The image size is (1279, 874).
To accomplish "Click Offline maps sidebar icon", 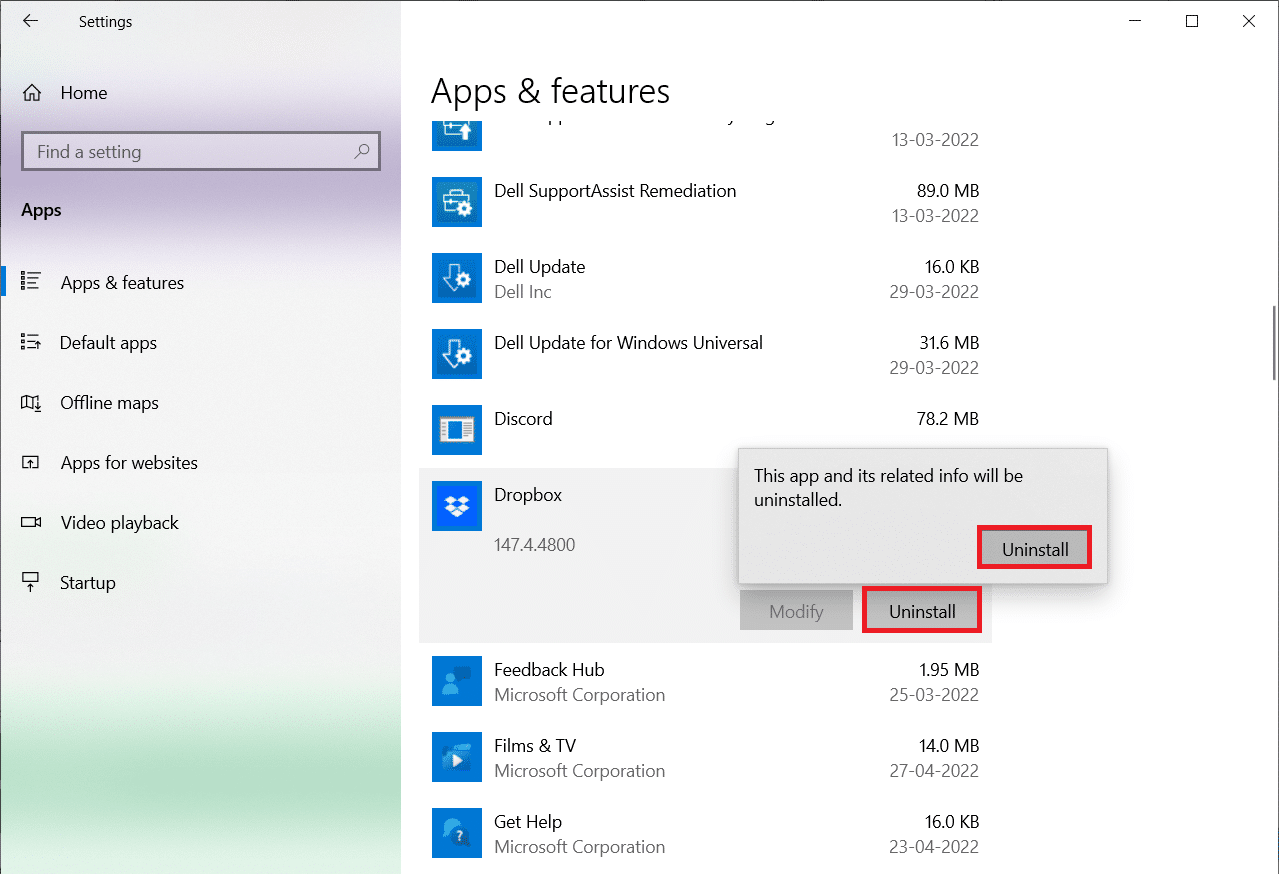I will point(30,402).
